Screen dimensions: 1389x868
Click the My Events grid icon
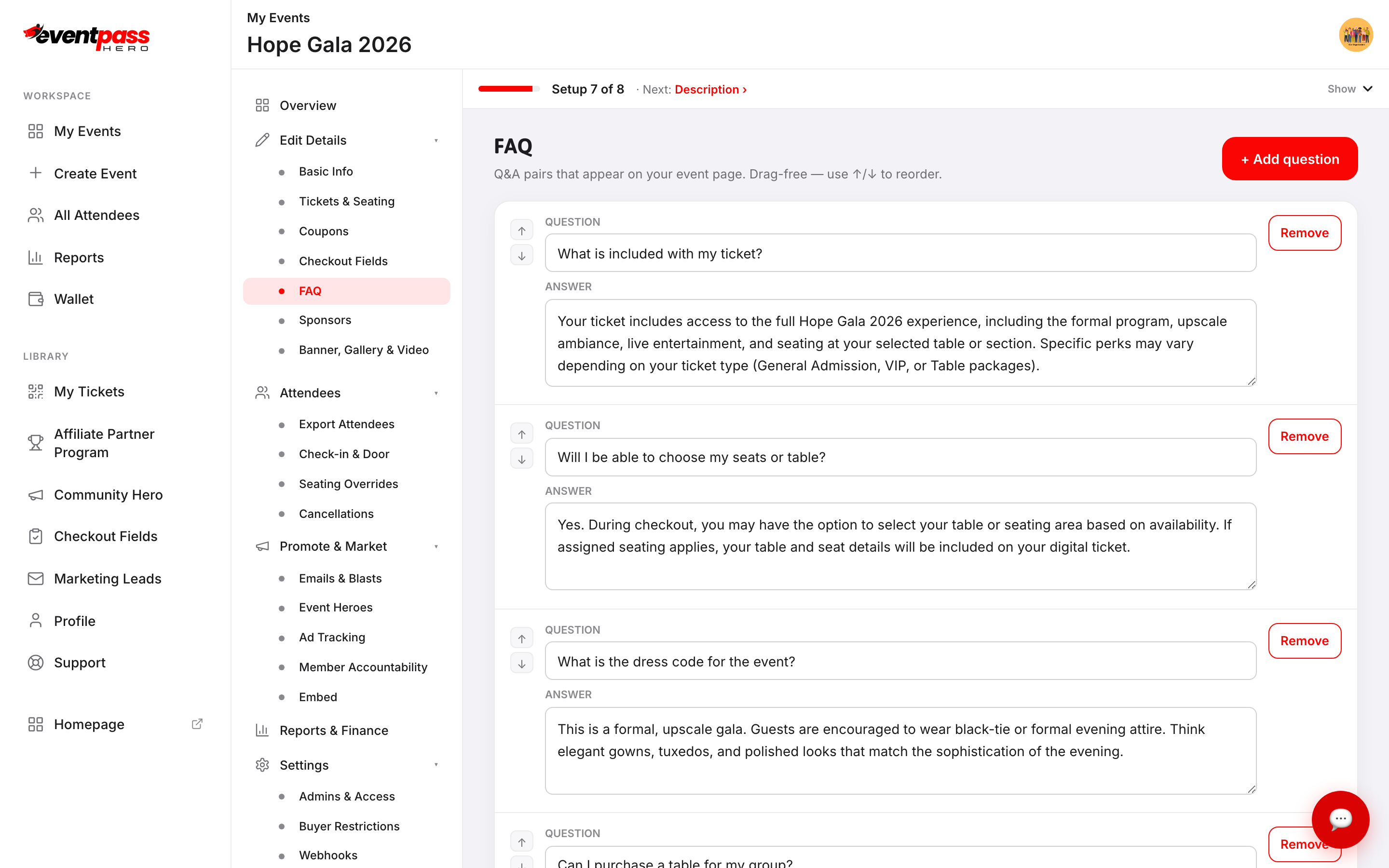36,131
